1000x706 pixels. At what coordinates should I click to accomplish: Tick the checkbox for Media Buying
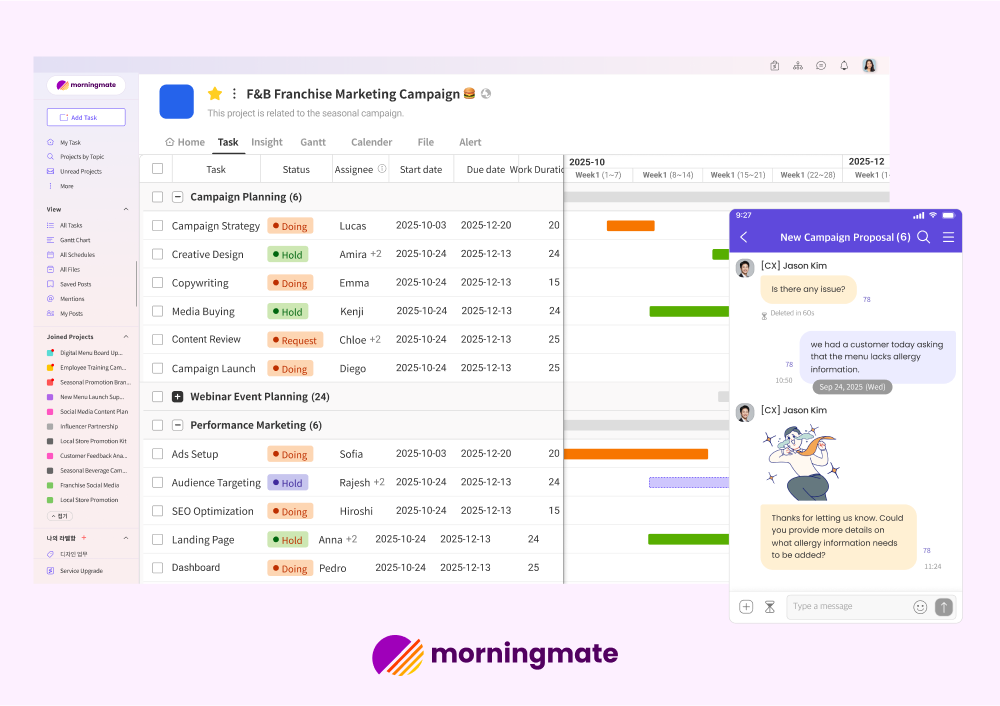click(157, 311)
